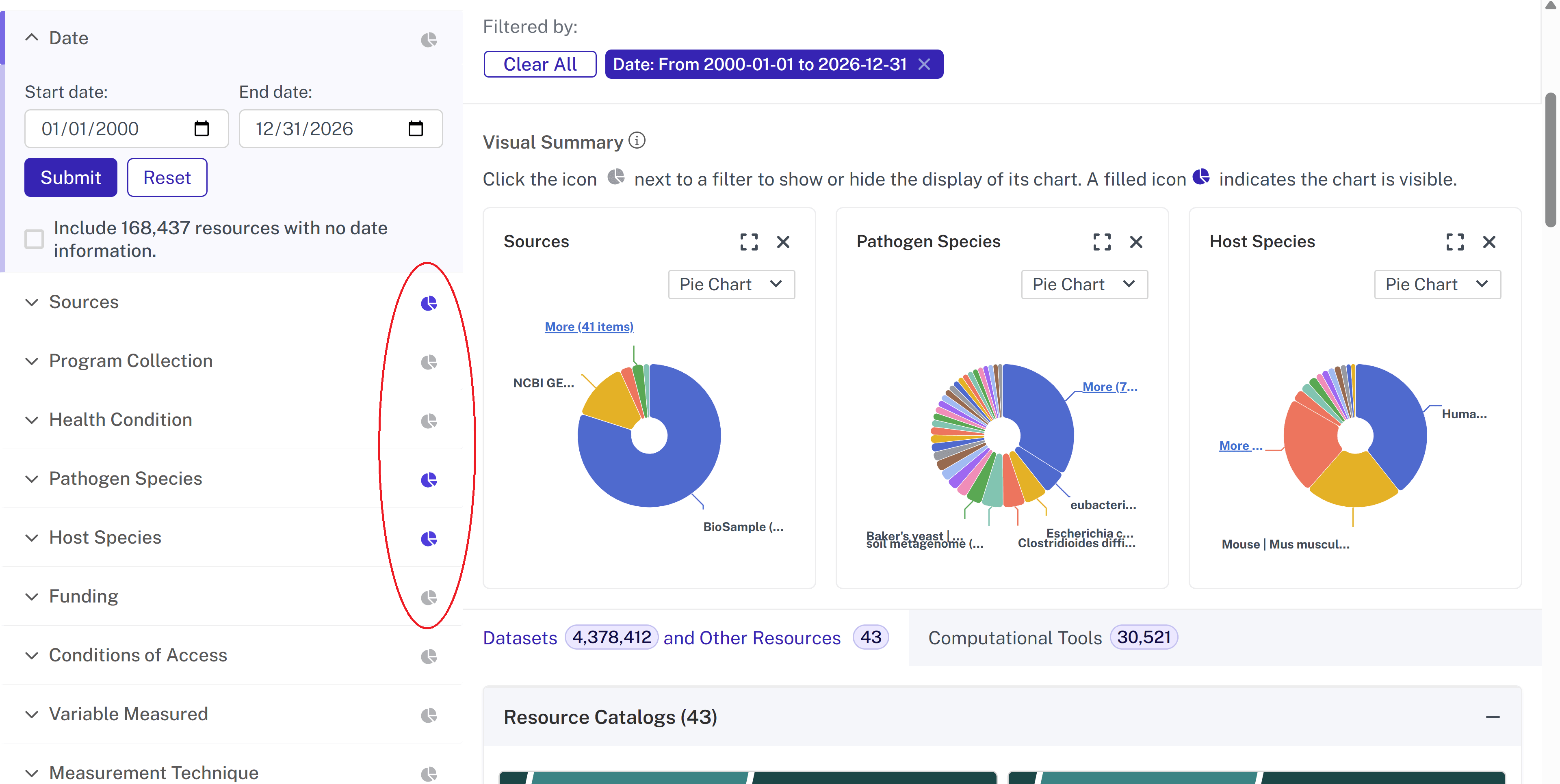This screenshot has height=784, width=1560.
Task: Expand the Funding filter
Action: pyautogui.click(x=32, y=596)
